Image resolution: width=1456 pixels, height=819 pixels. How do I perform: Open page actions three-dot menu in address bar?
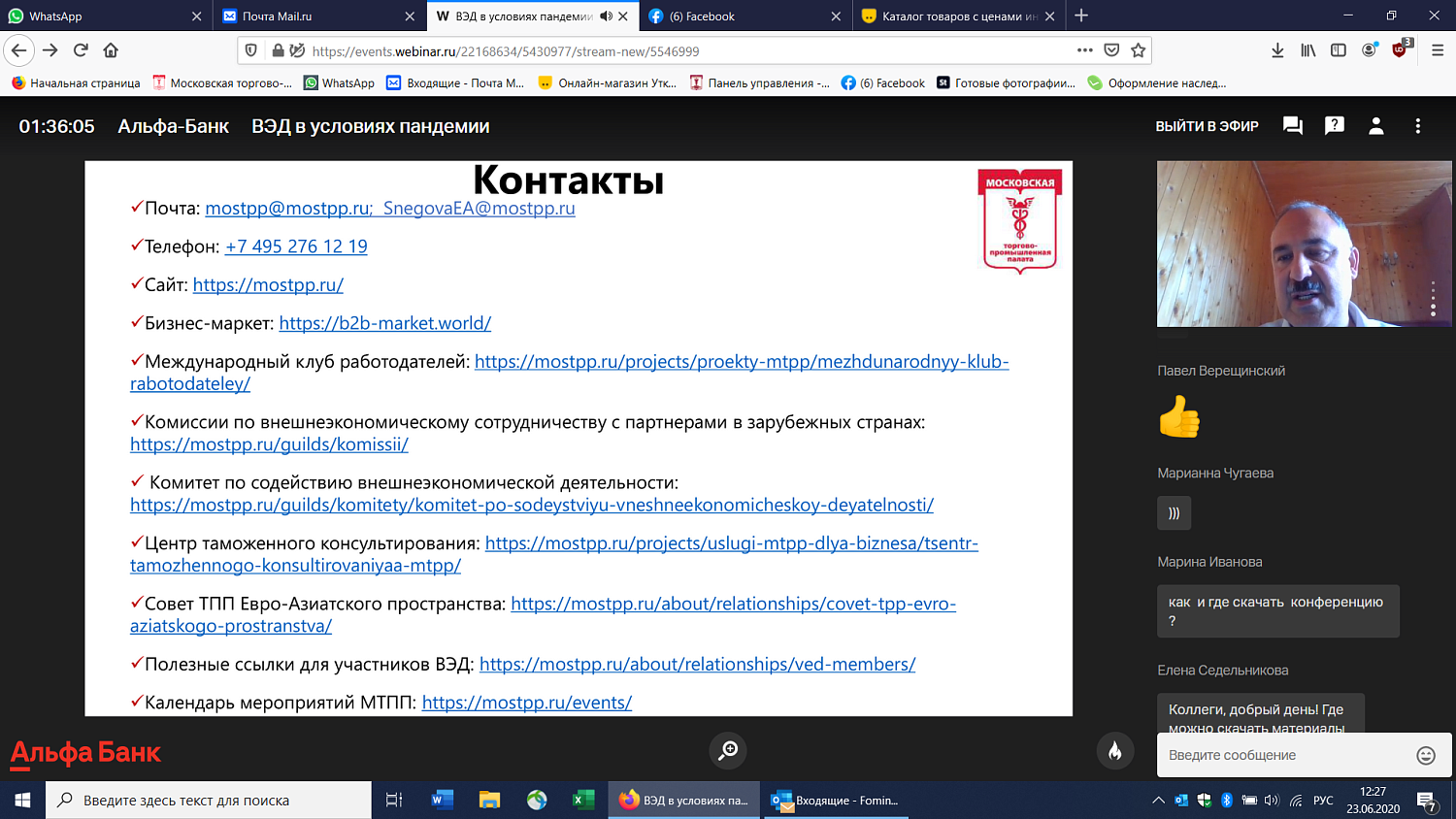coord(1084,50)
